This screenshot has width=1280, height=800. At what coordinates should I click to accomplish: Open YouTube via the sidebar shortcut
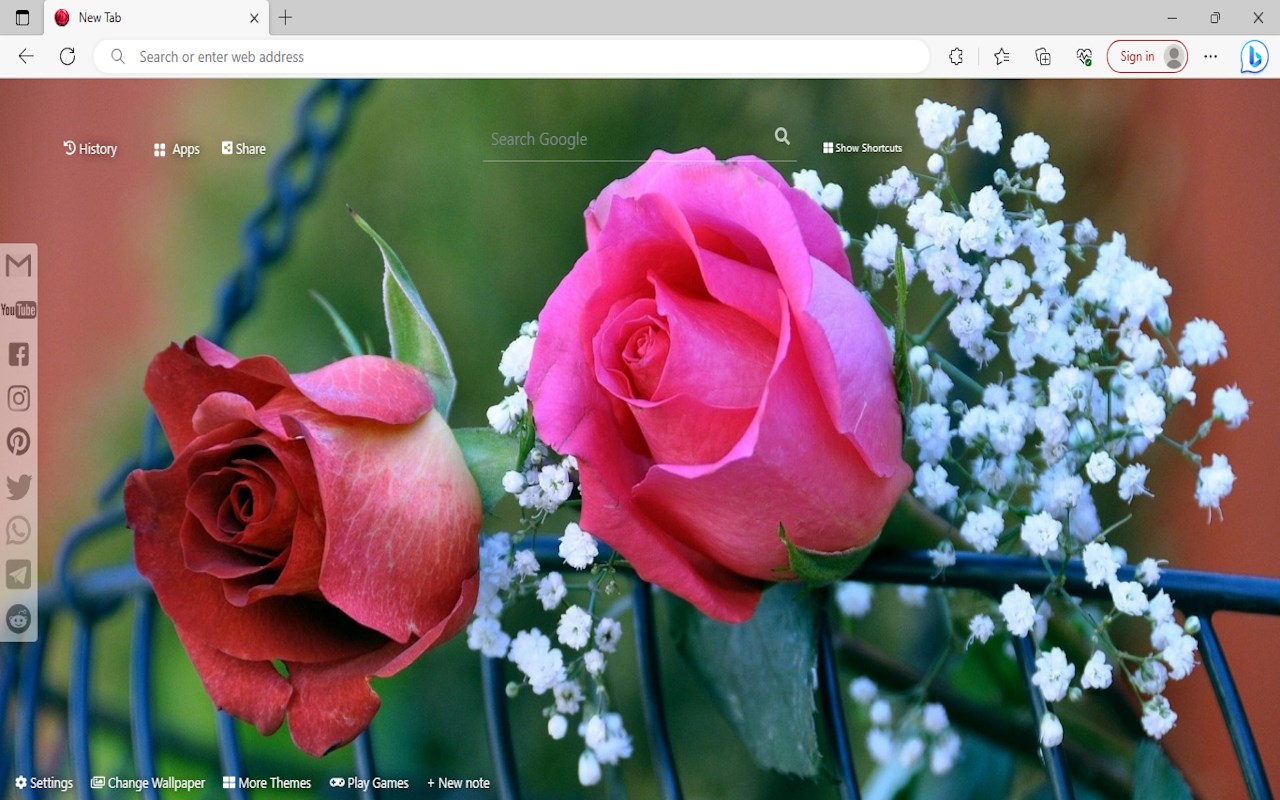(18, 310)
